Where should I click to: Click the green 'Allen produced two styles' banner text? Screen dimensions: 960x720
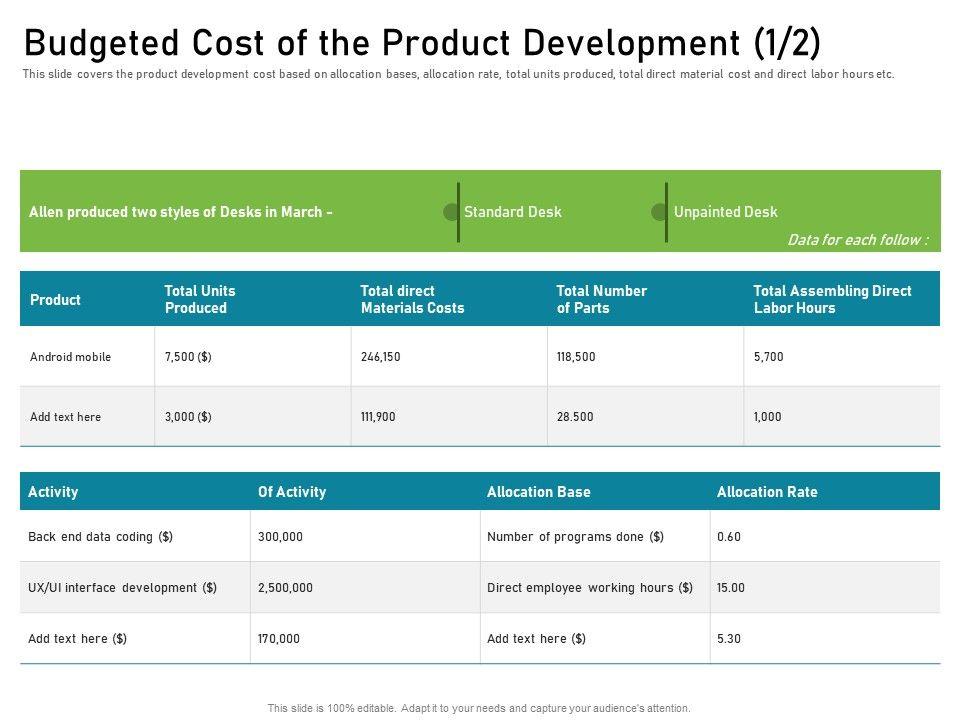(181, 212)
